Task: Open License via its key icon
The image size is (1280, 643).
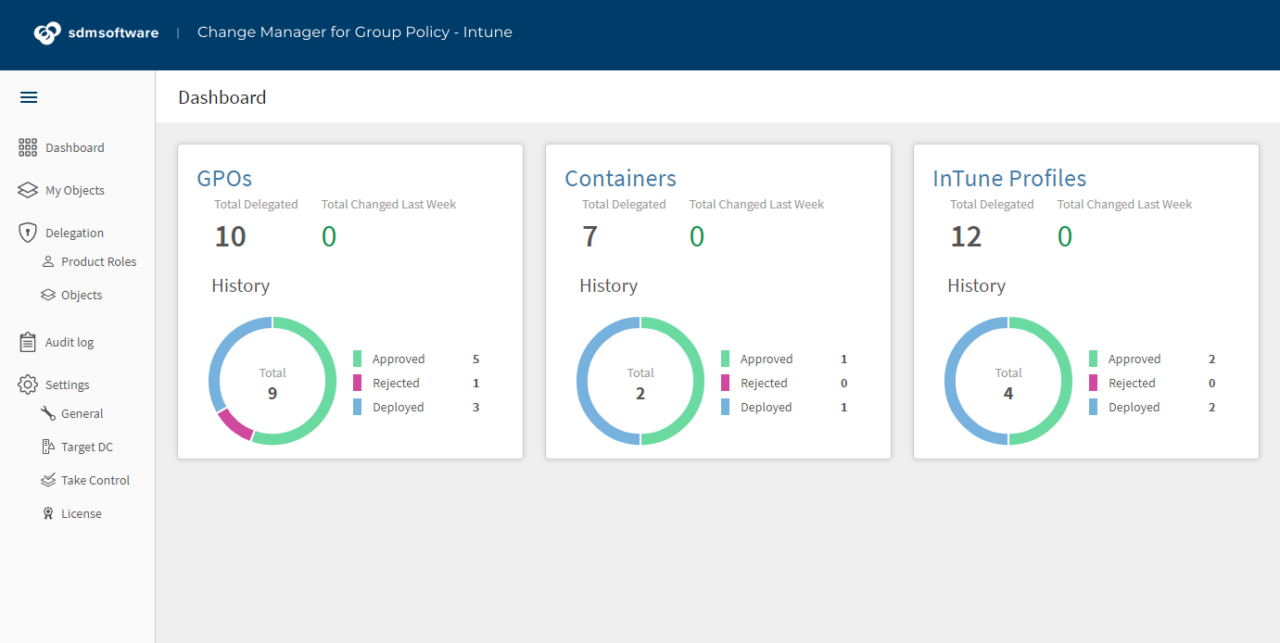Action: [49, 513]
